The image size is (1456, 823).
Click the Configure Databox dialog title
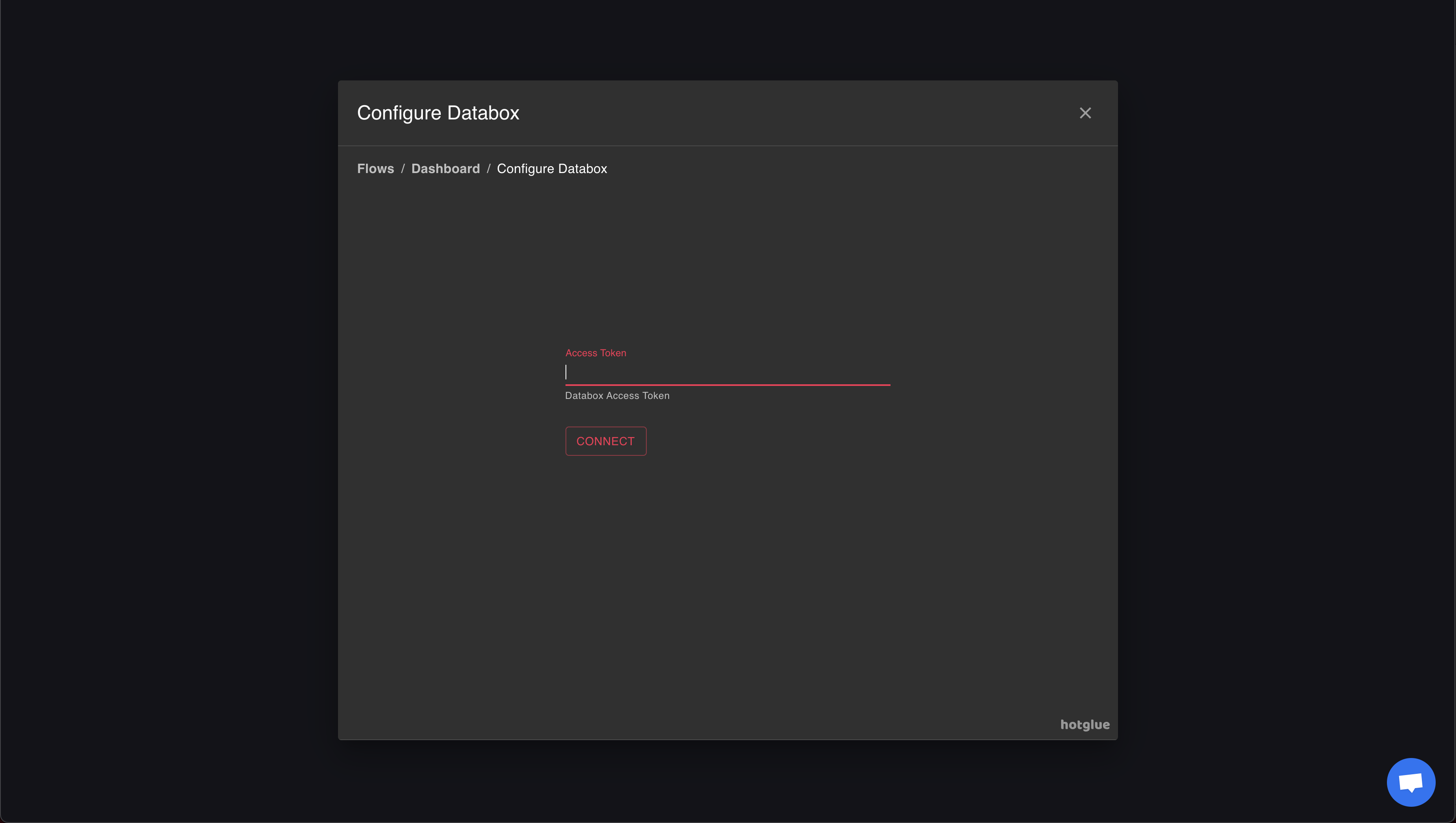click(x=438, y=113)
